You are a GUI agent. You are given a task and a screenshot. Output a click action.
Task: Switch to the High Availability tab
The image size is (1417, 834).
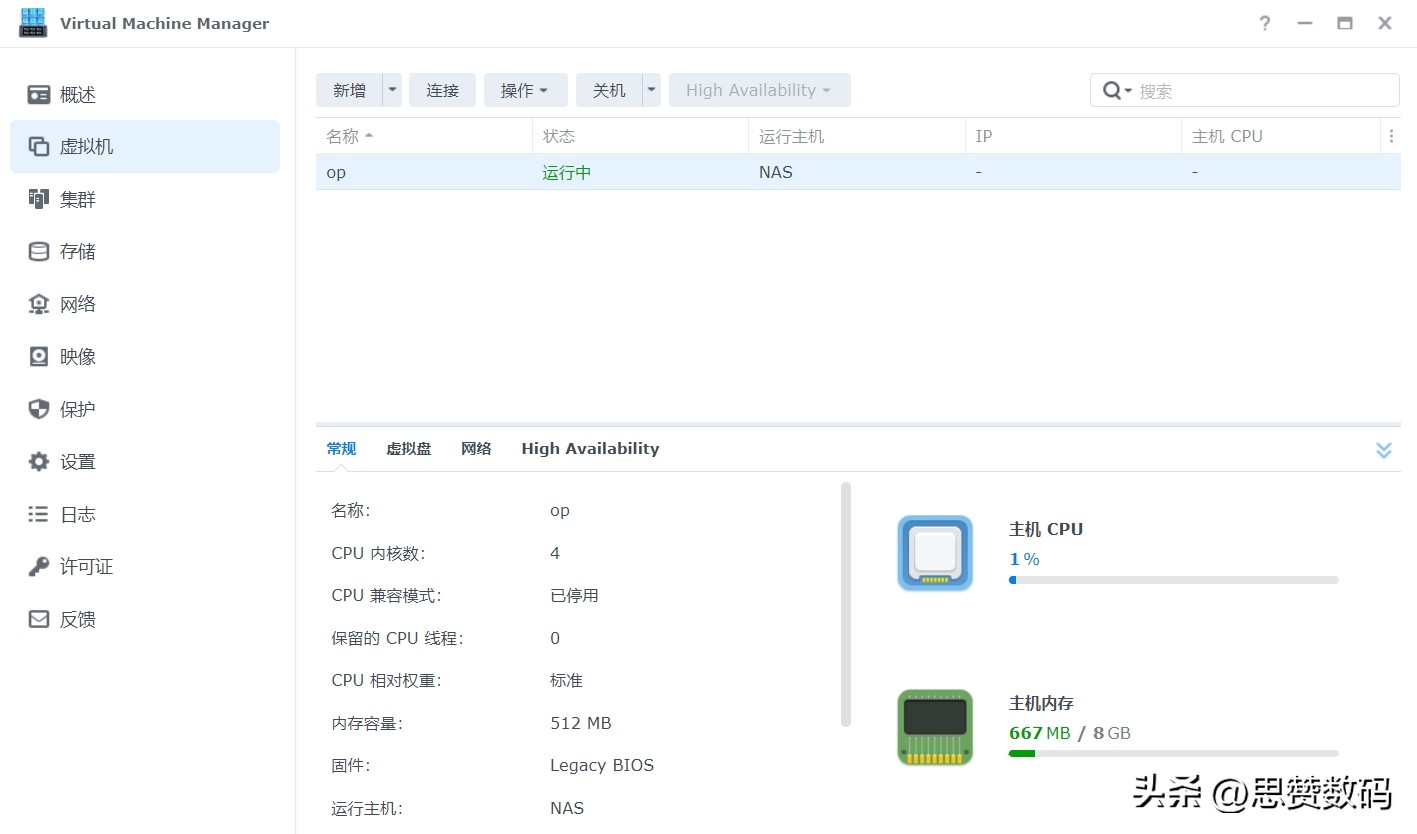(590, 449)
